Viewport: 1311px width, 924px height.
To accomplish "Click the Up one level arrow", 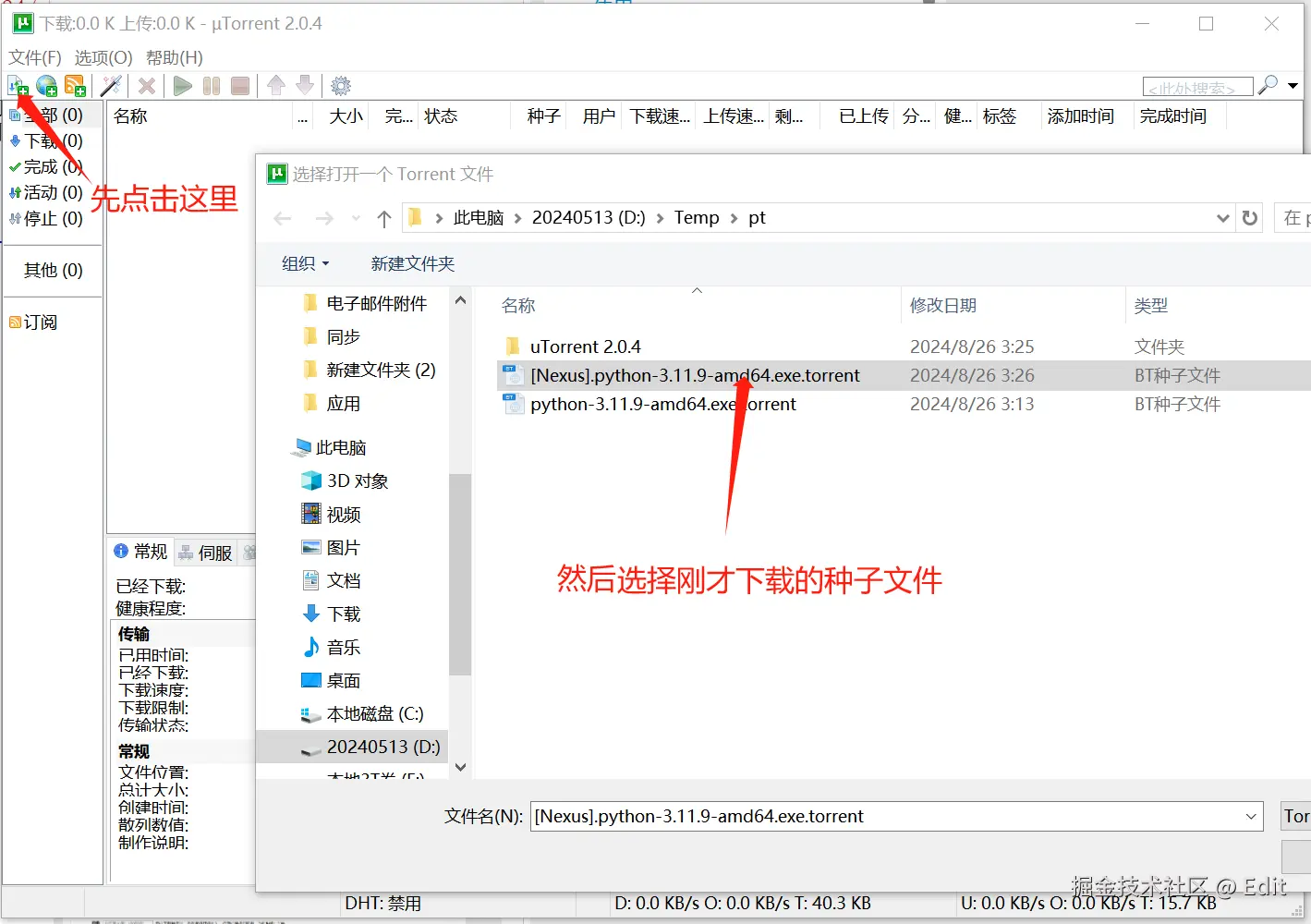I will [x=384, y=219].
